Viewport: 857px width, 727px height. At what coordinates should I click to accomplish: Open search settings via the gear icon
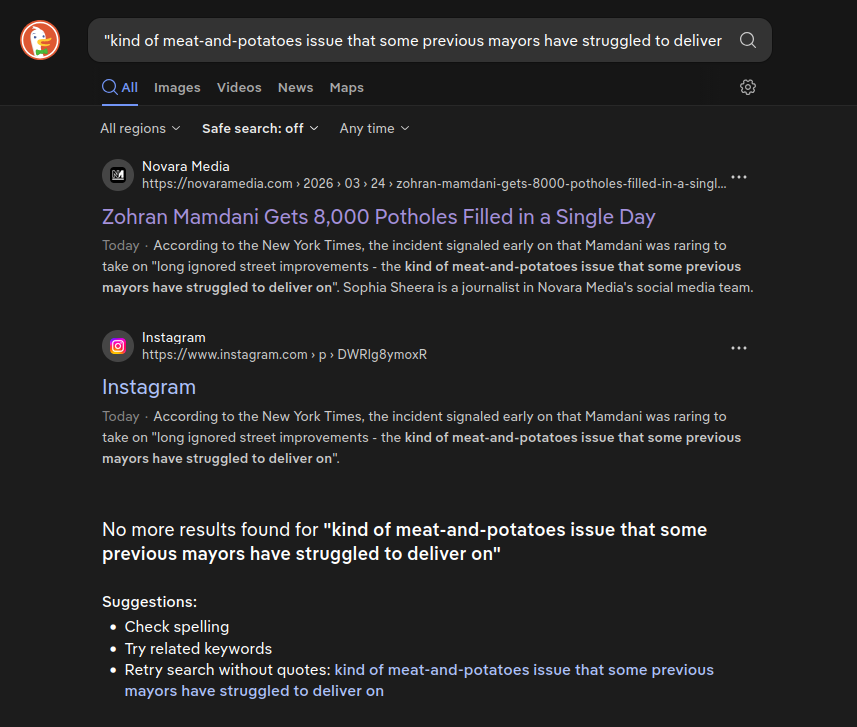pos(747,87)
